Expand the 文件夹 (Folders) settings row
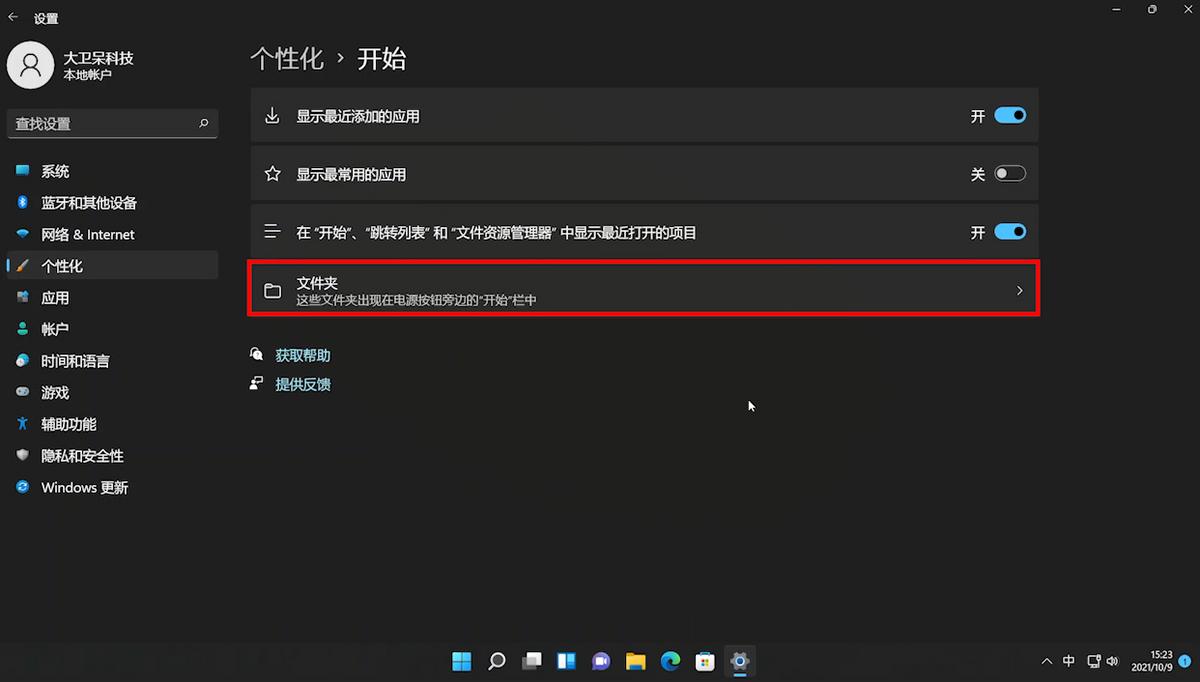 (644, 290)
